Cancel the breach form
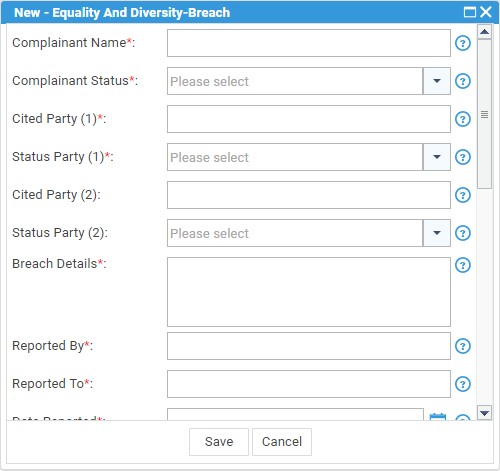500x471 pixels. point(282,442)
